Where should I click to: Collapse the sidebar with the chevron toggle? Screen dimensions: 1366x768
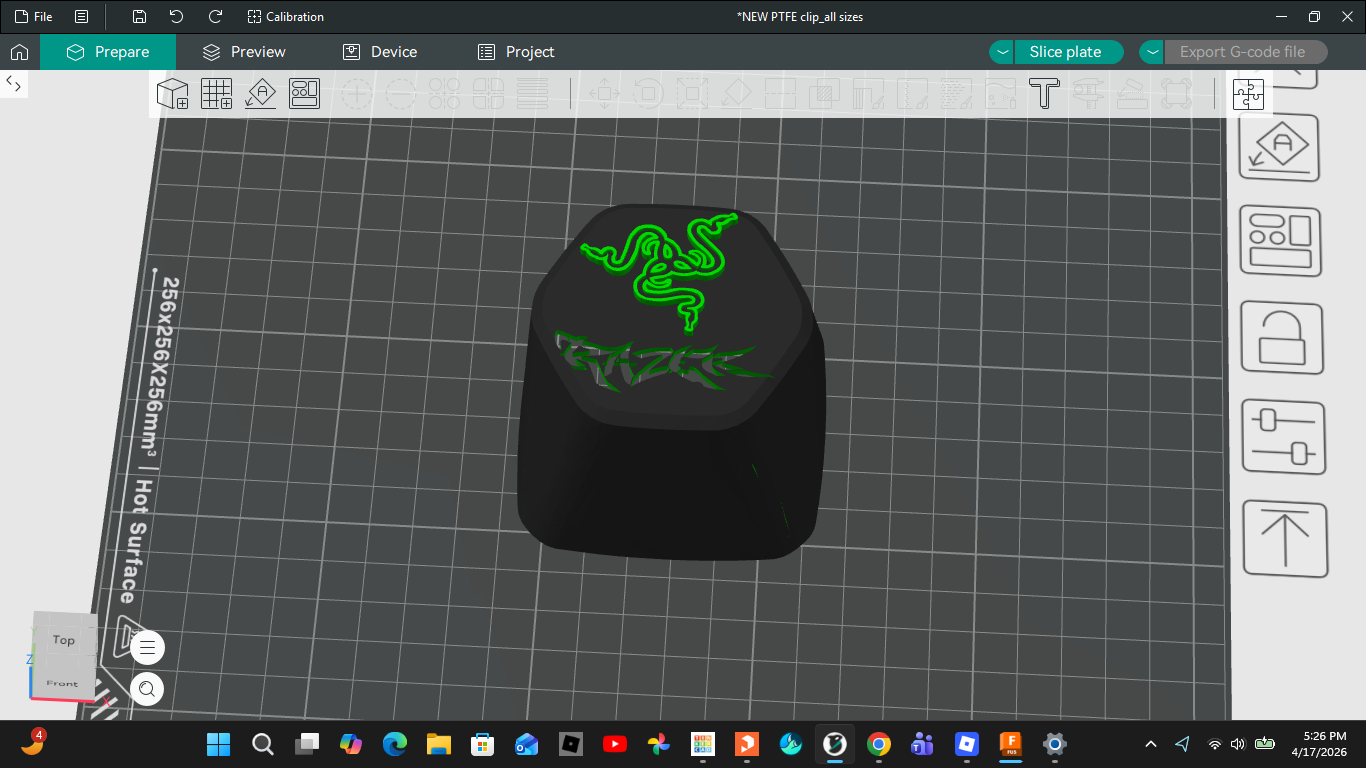pos(14,85)
